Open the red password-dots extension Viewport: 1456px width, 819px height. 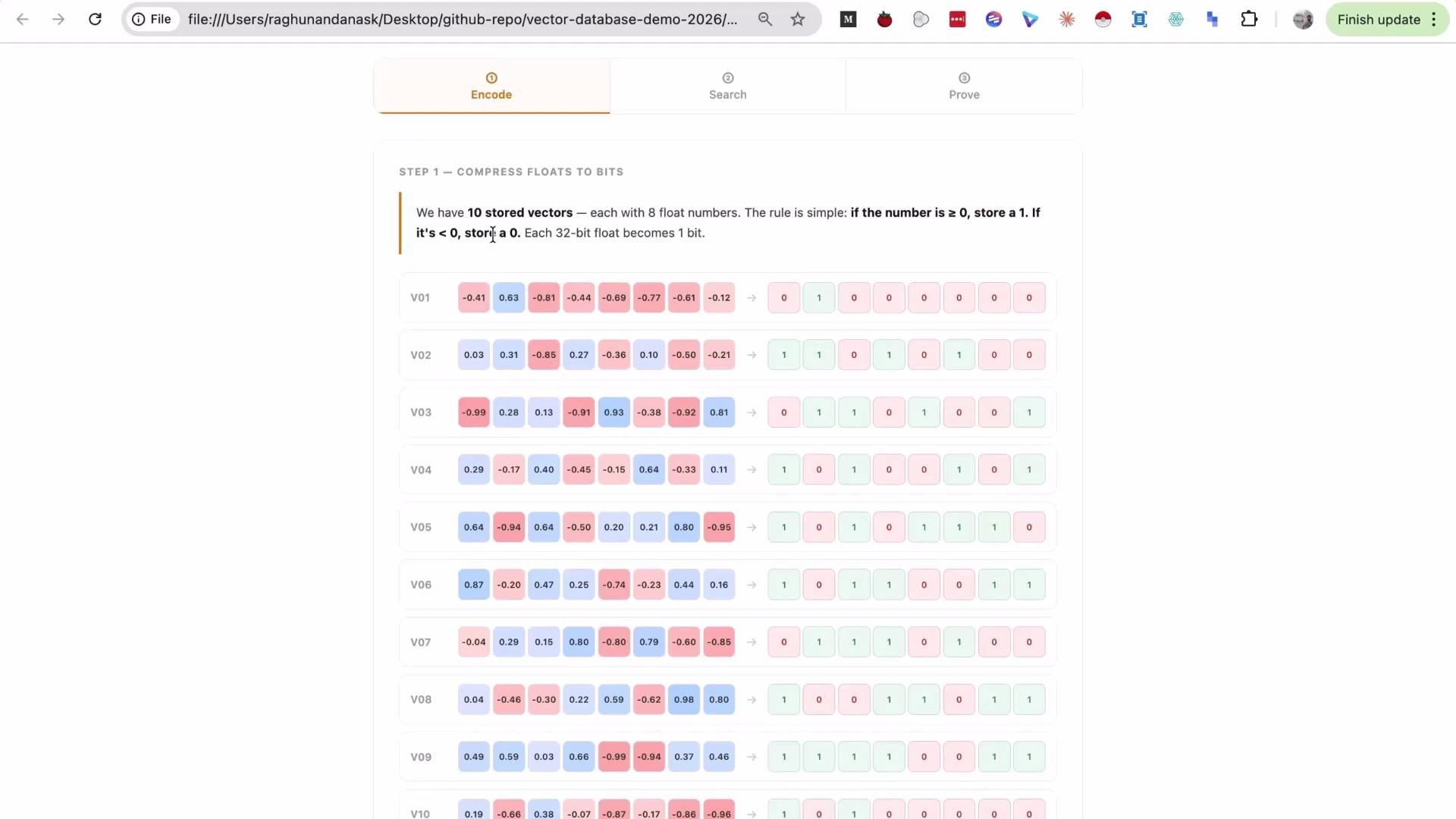pyautogui.click(x=958, y=20)
